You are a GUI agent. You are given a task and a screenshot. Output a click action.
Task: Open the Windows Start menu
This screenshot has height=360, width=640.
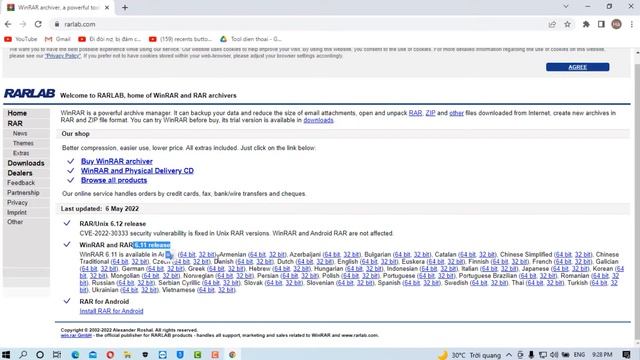click(x=6, y=354)
